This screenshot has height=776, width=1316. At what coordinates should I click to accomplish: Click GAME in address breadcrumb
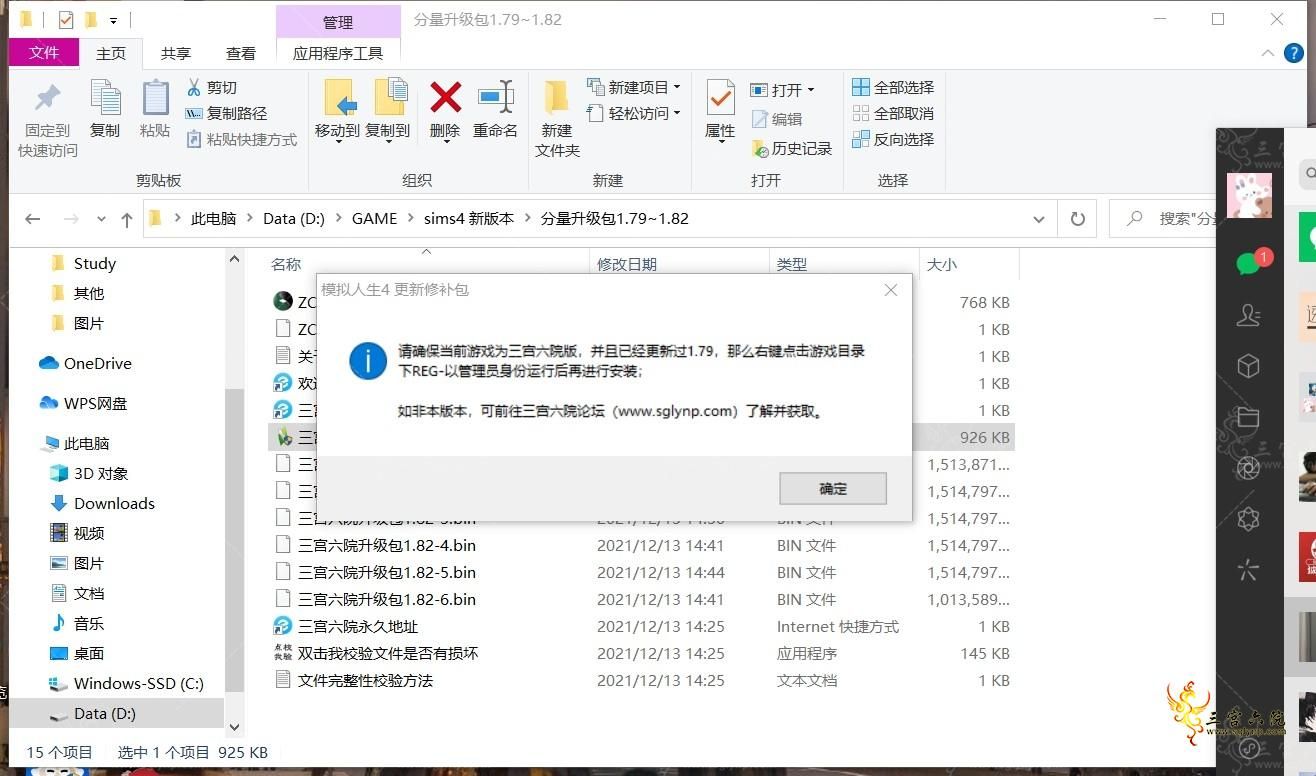pos(374,218)
